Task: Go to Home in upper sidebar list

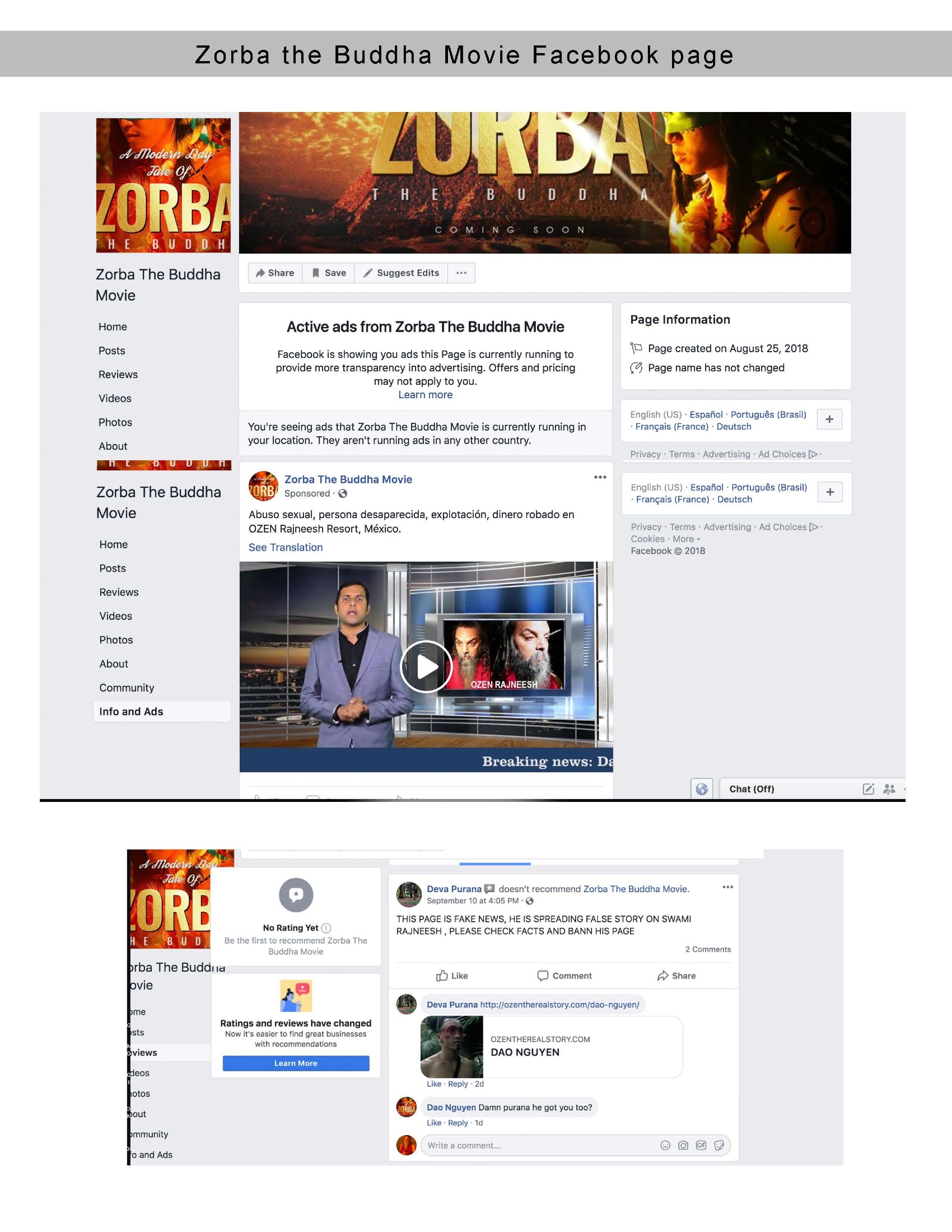Action: pyautogui.click(x=113, y=326)
